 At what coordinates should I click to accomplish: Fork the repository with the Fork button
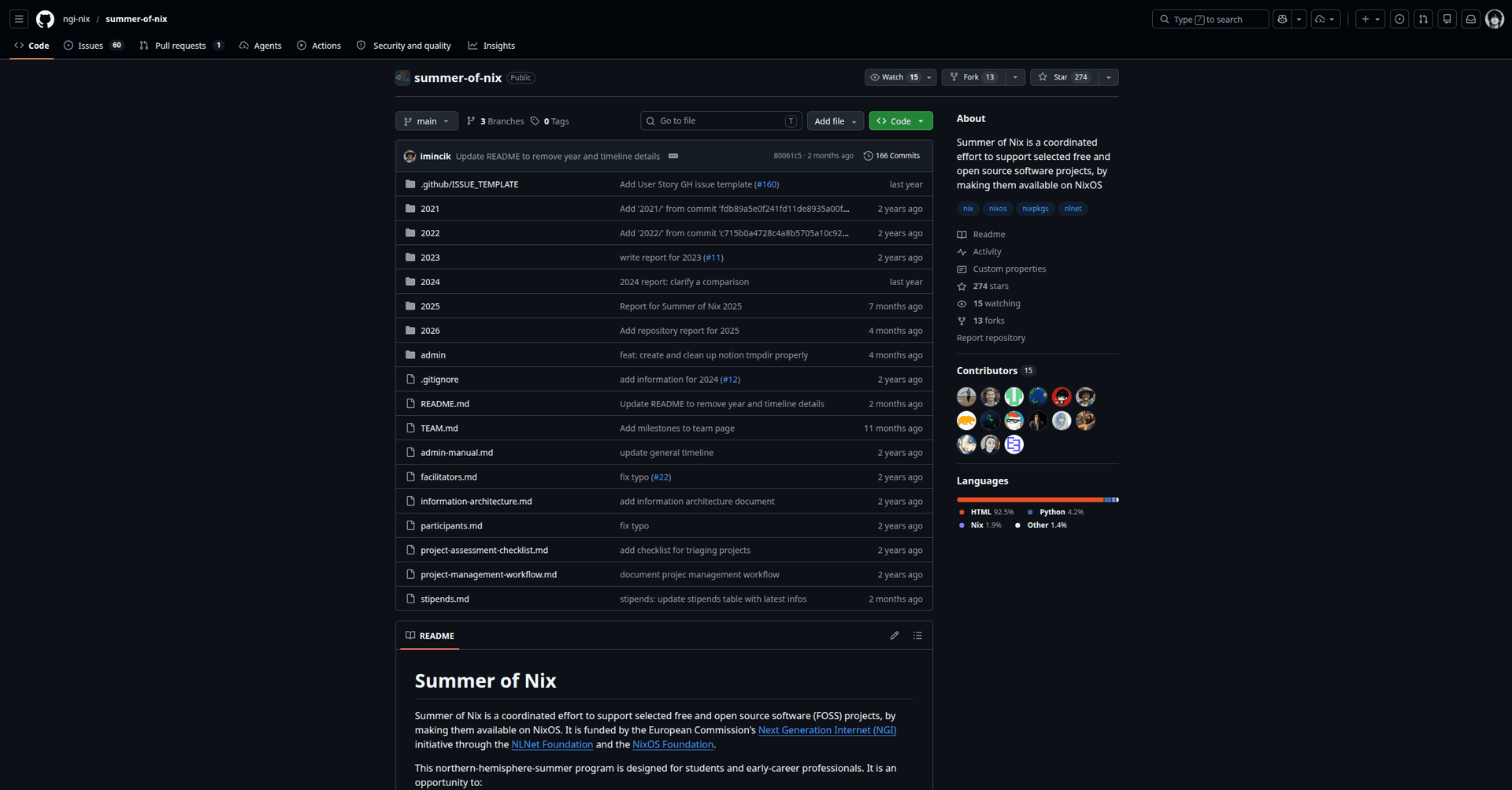(973, 77)
